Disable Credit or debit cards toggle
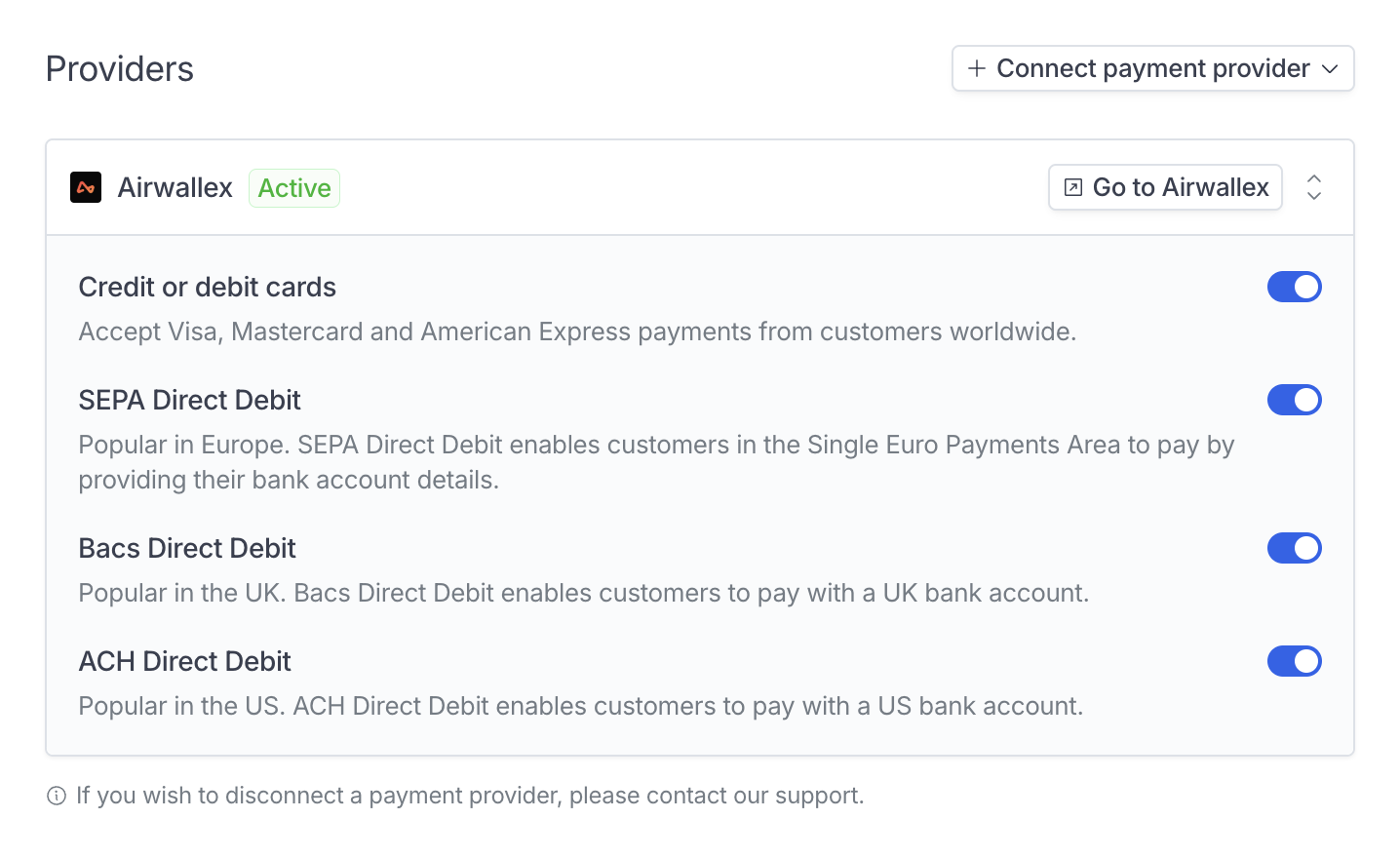 point(1294,287)
